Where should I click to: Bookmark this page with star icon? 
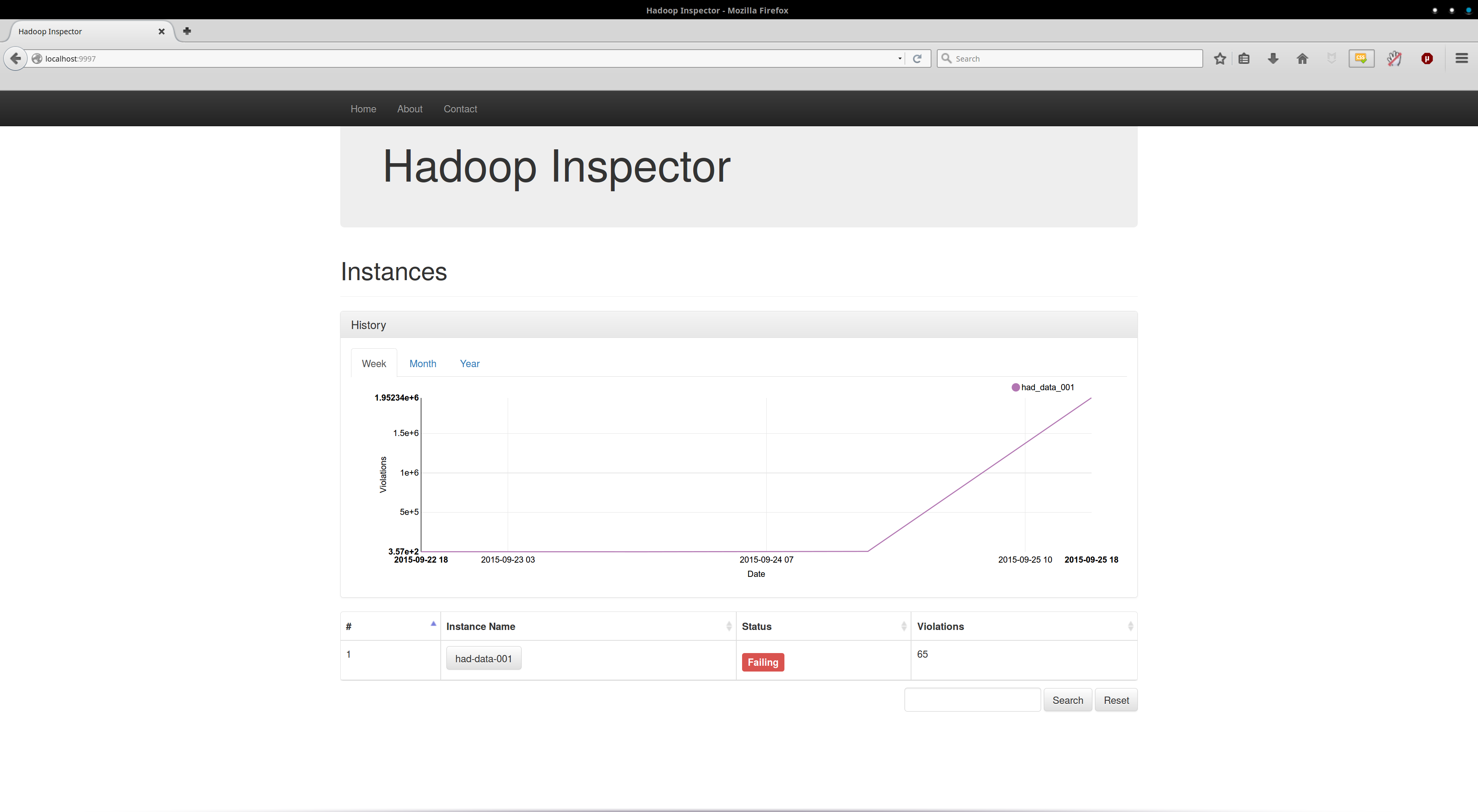point(1220,58)
